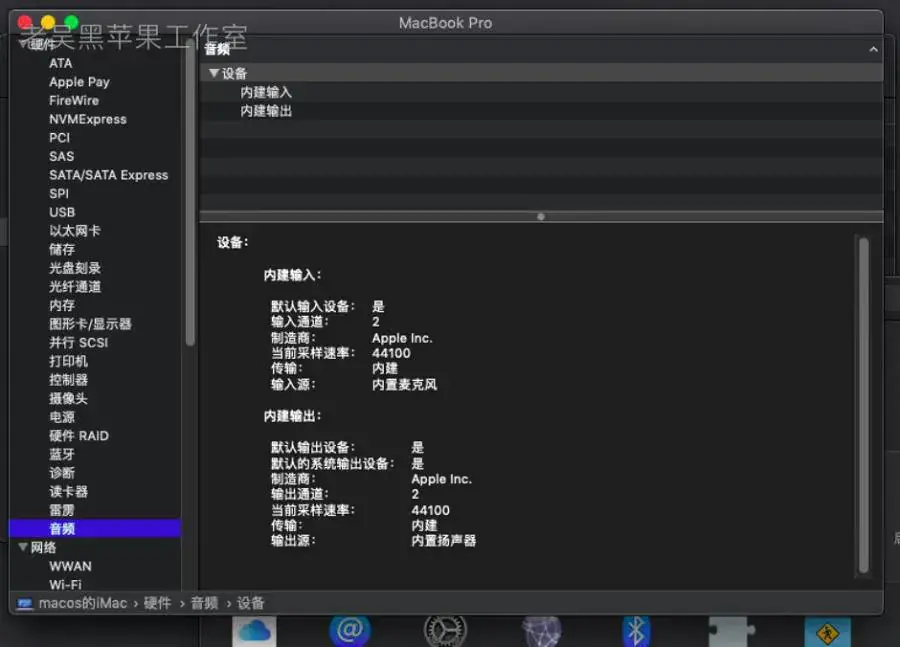Open the USB hardware section

62,212
